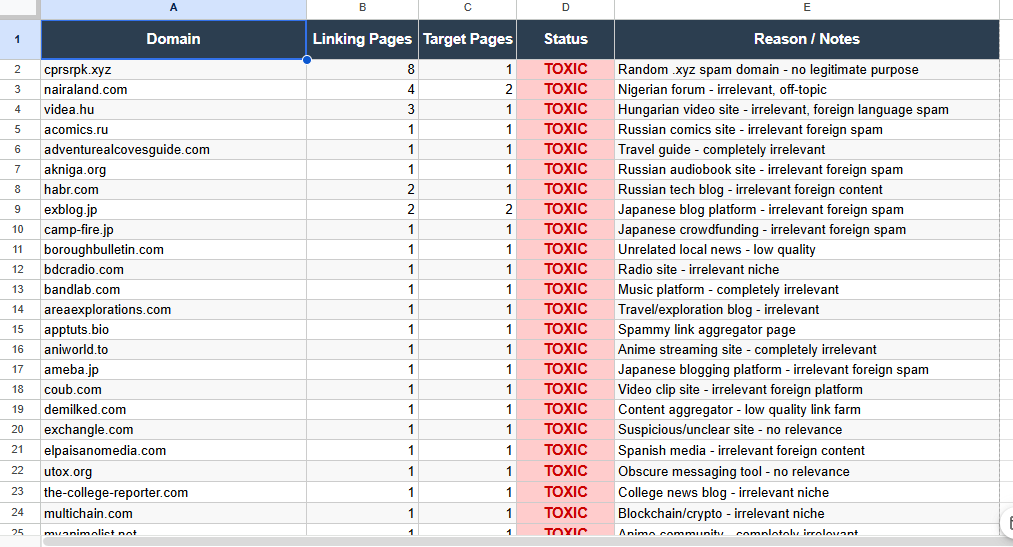1013x547 pixels.
Task: Select the acomics.ru domain cell
Action: [x=173, y=130]
